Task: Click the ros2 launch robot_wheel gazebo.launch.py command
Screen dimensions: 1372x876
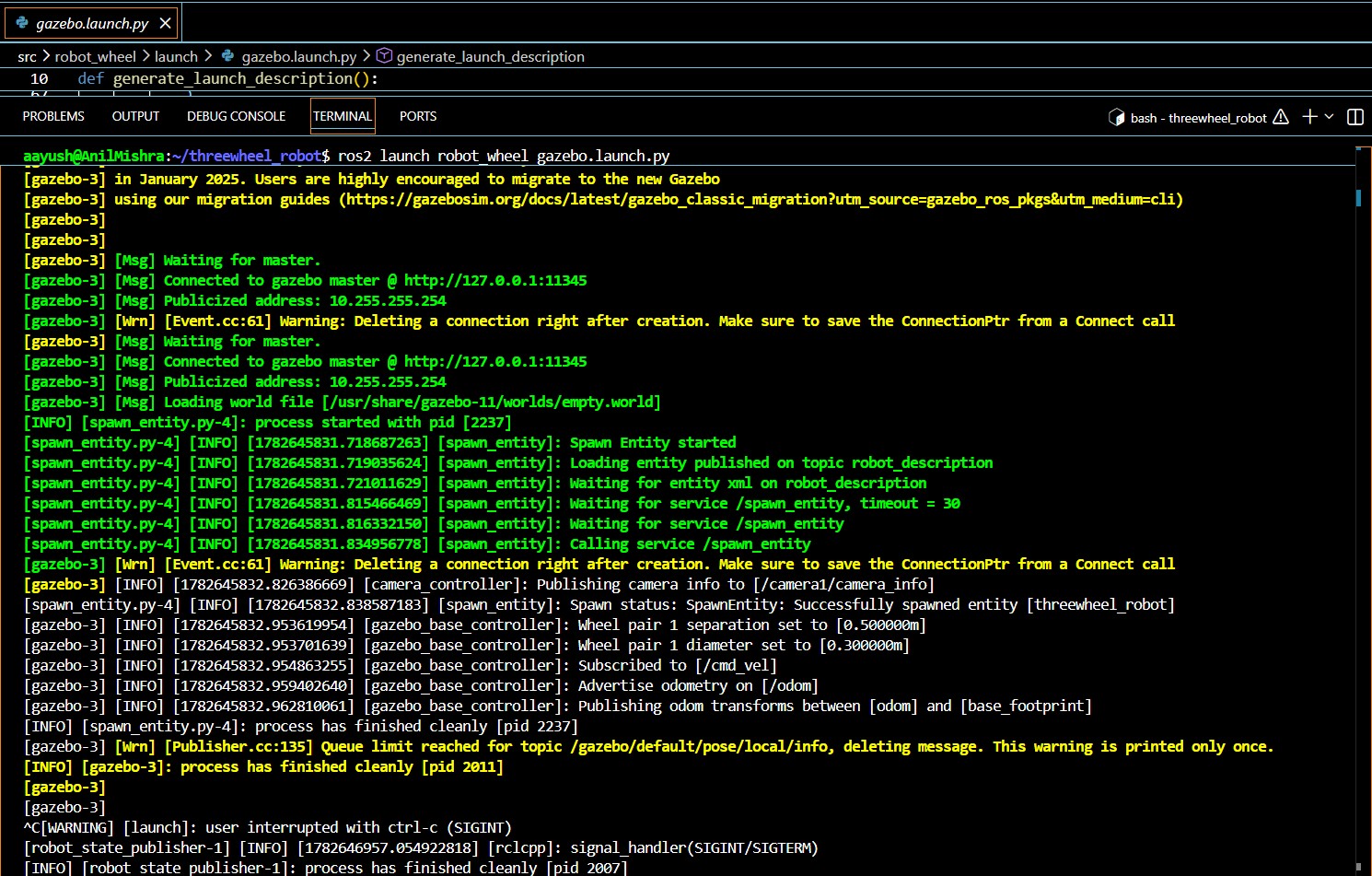Action: (x=504, y=156)
